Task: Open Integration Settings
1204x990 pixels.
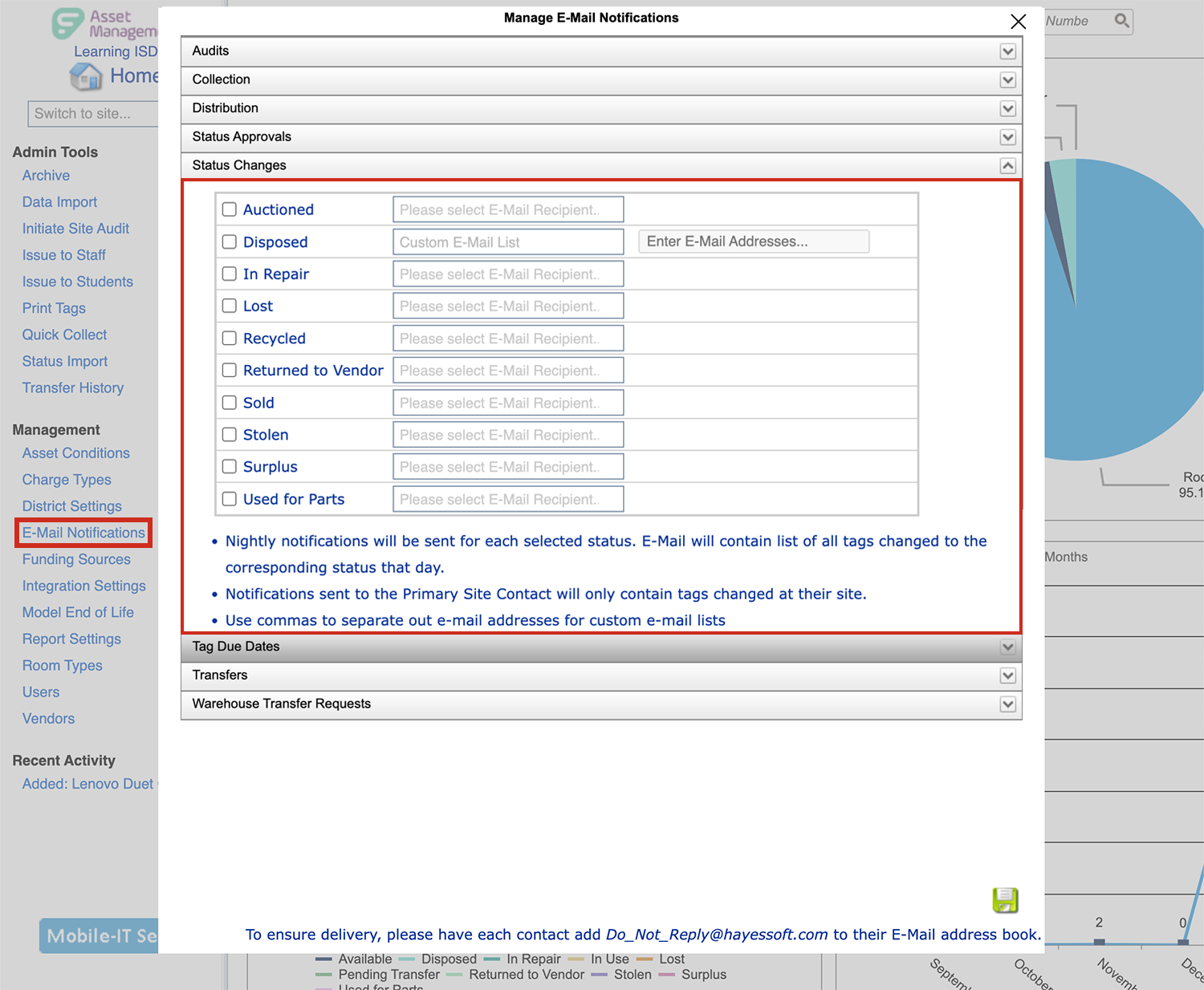Action: (x=84, y=586)
